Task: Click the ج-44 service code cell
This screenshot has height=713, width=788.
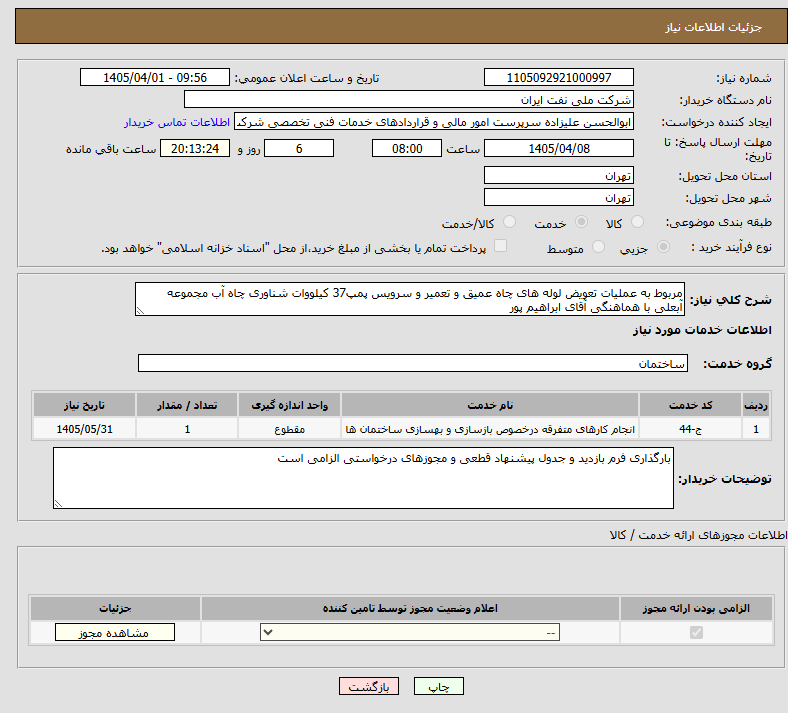Action: pyautogui.click(x=691, y=429)
